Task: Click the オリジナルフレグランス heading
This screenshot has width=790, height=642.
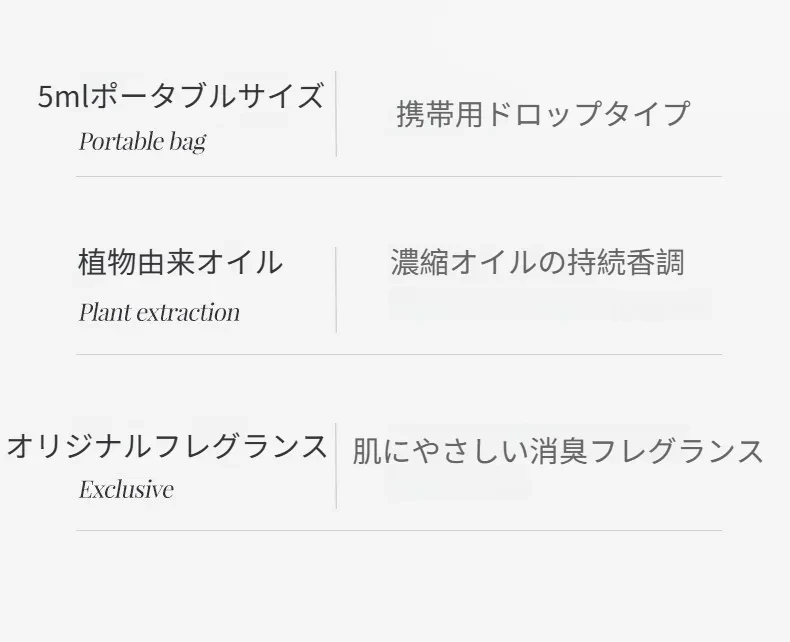Action: 167,446
